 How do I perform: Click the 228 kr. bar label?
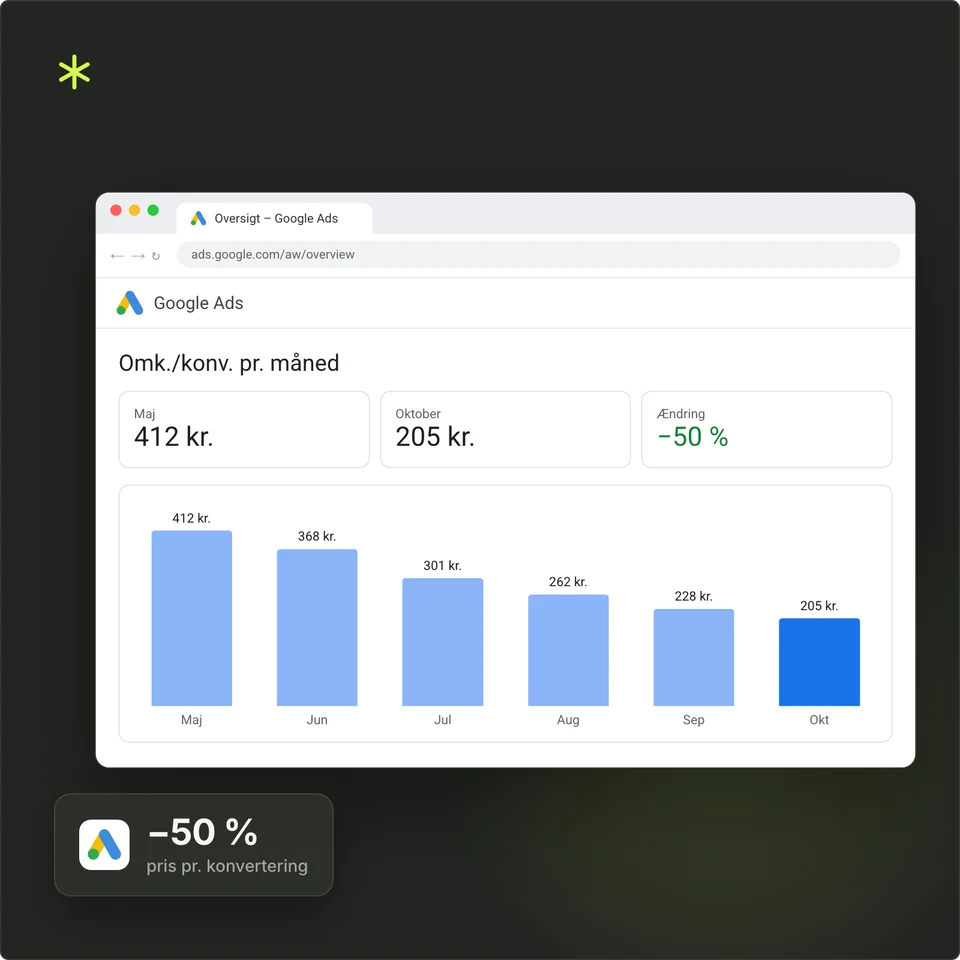pos(694,596)
